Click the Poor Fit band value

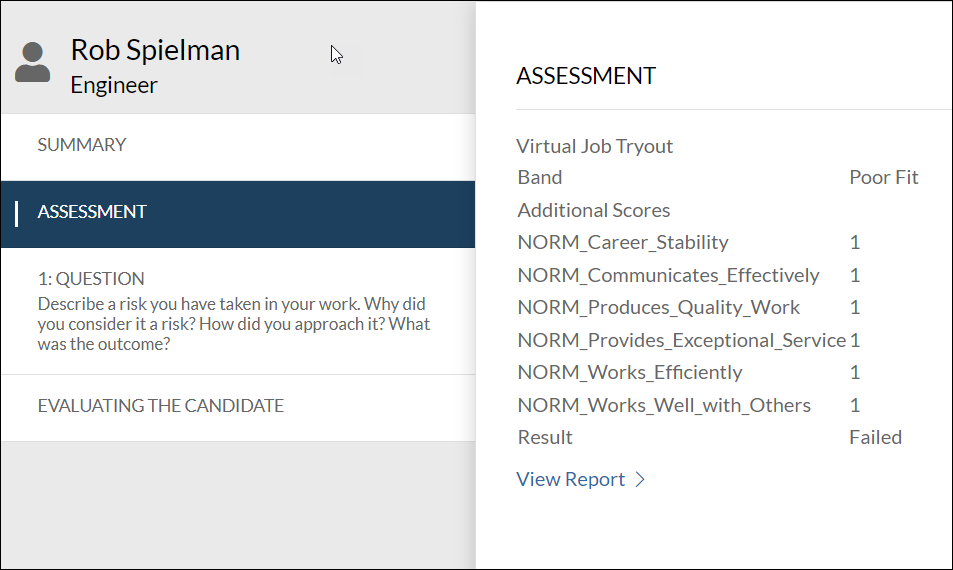click(x=883, y=178)
